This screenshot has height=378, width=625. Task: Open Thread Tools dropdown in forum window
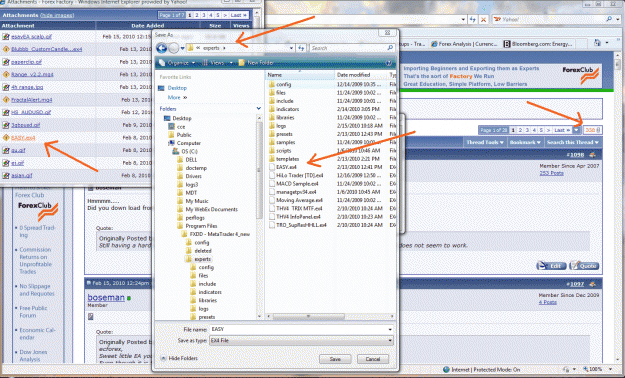(x=485, y=142)
